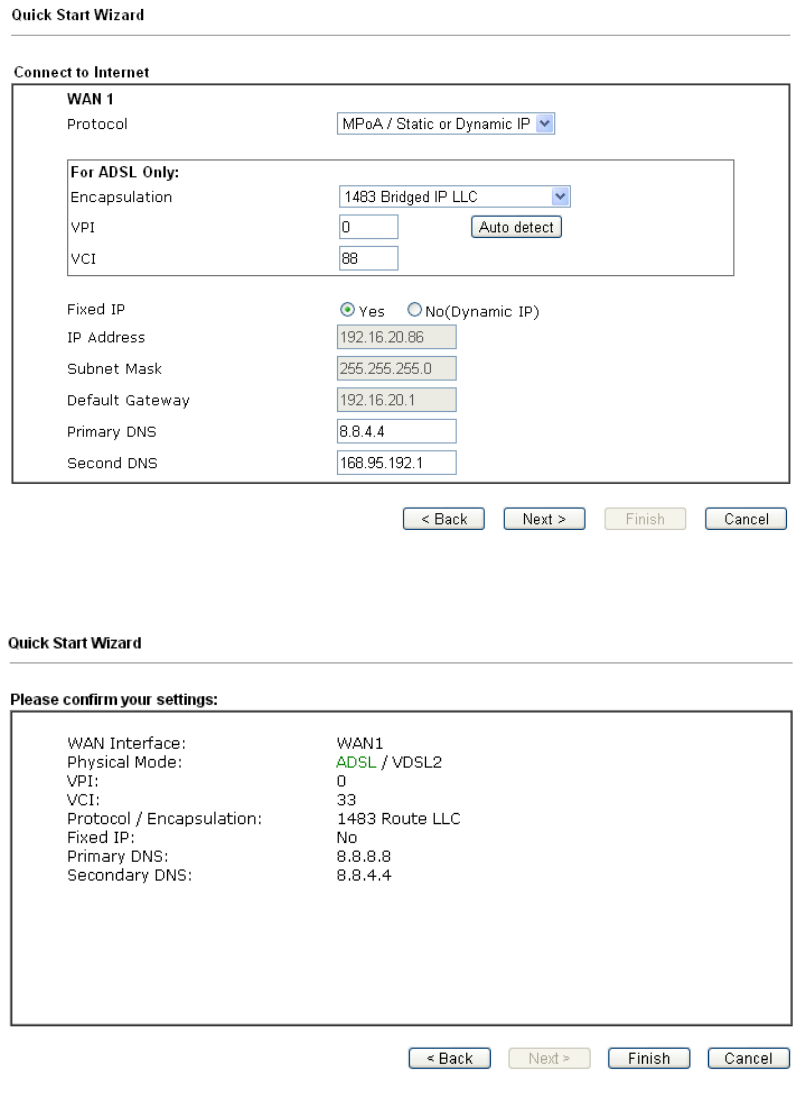Click the 'For ADSL Only:' heading
This screenshot has width=809, height=1113.
125,172
